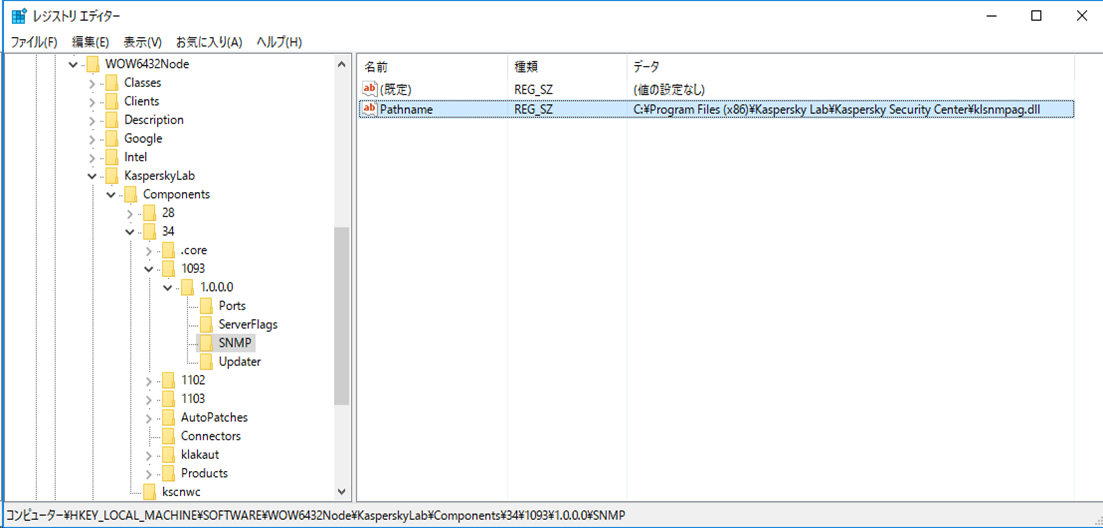Image resolution: width=1103 pixels, height=528 pixels.
Task: Select the AutoPatches key label
Action: [214, 418]
